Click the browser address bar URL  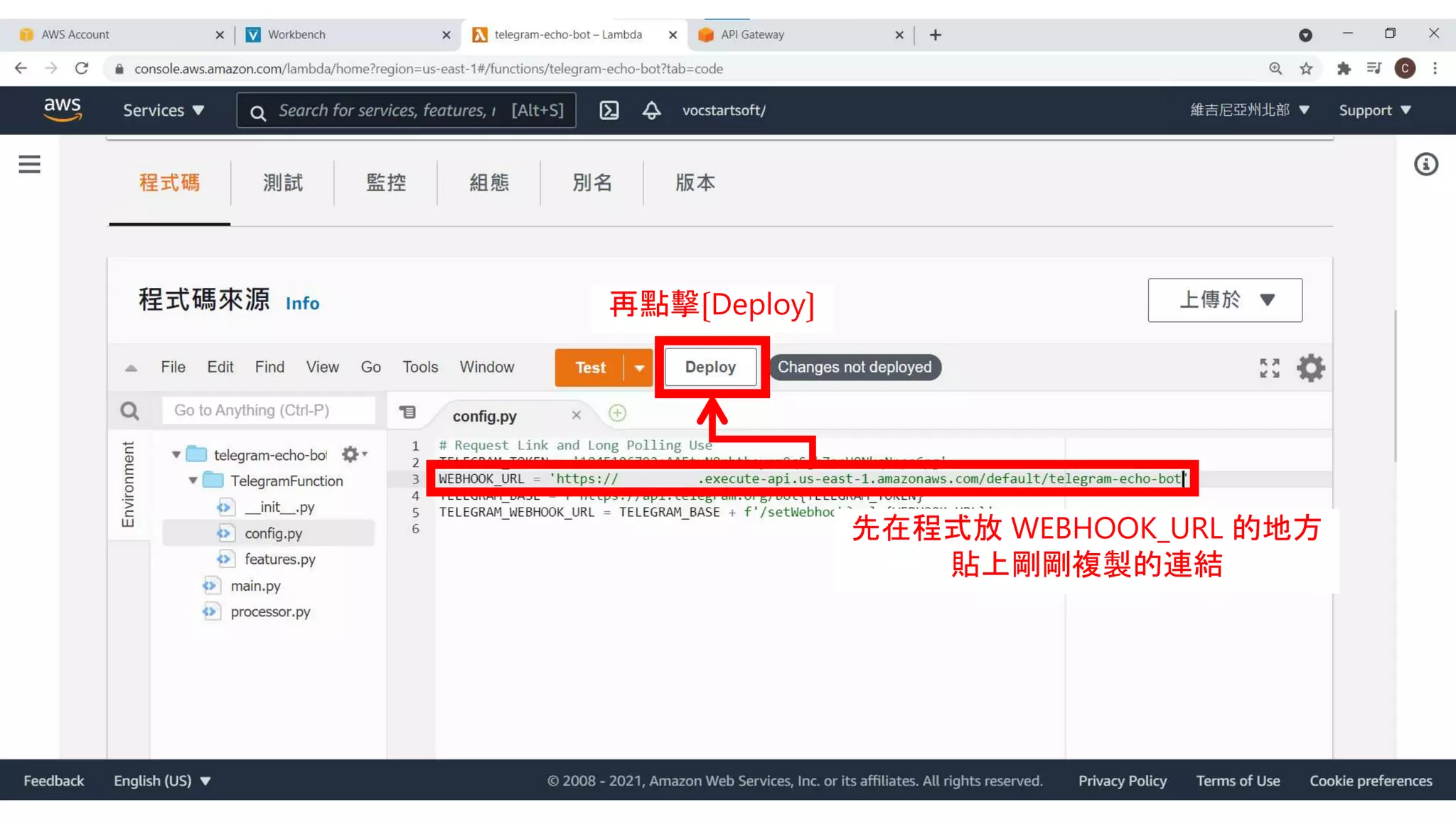429,68
